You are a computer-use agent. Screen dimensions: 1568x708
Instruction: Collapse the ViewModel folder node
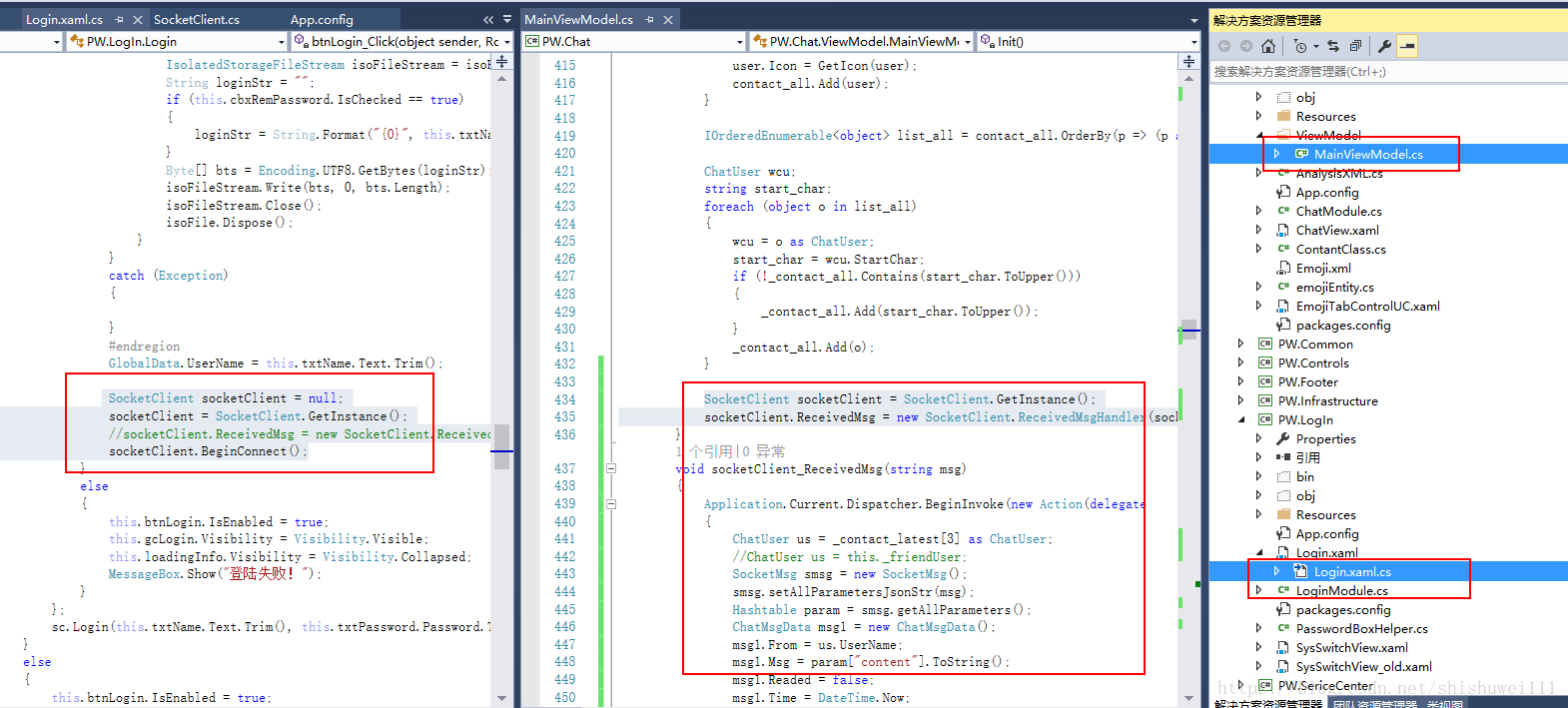(x=1259, y=135)
